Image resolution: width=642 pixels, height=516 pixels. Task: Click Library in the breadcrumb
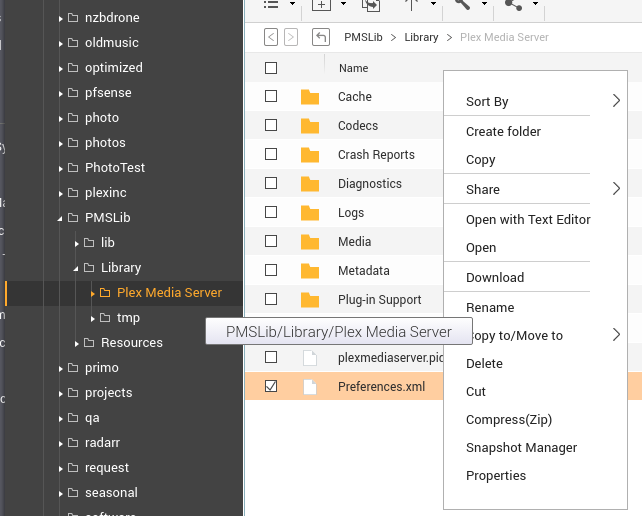(x=421, y=37)
